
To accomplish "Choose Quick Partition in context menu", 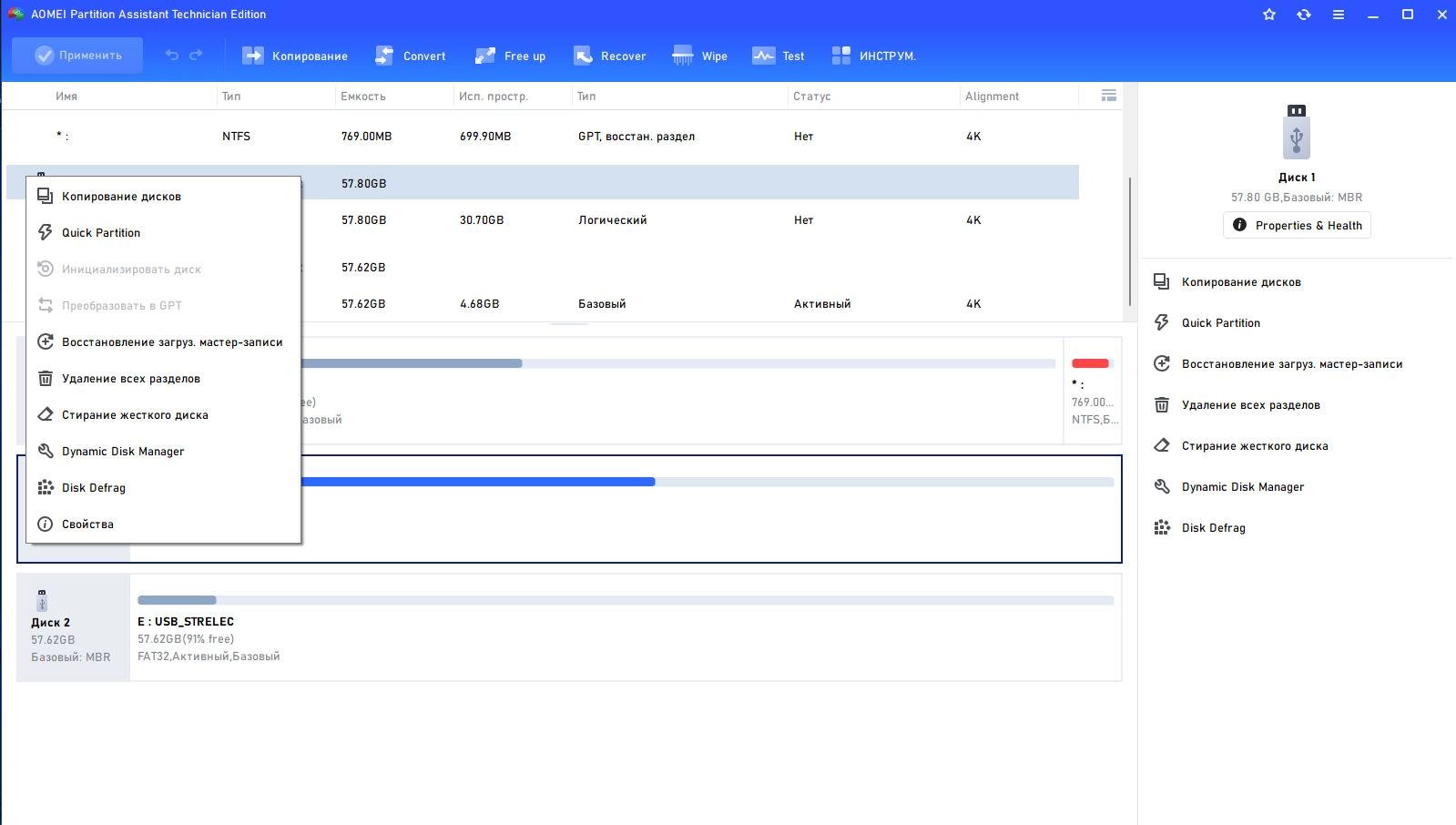I will 164,233.
